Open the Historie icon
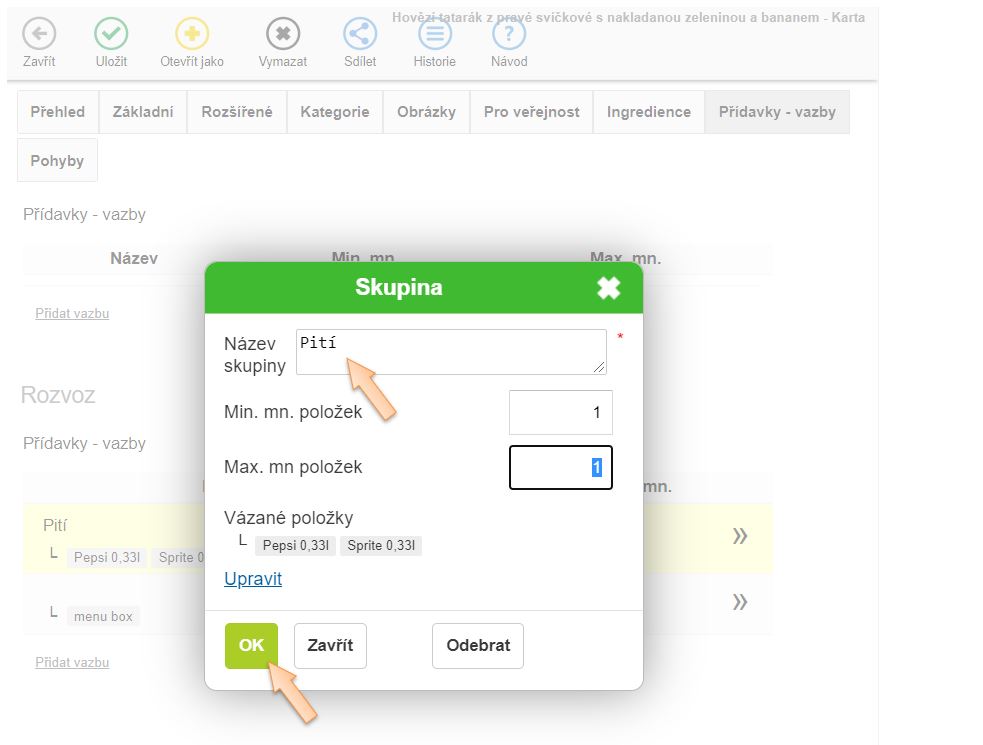The image size is (983, 745). click(434, 34)
